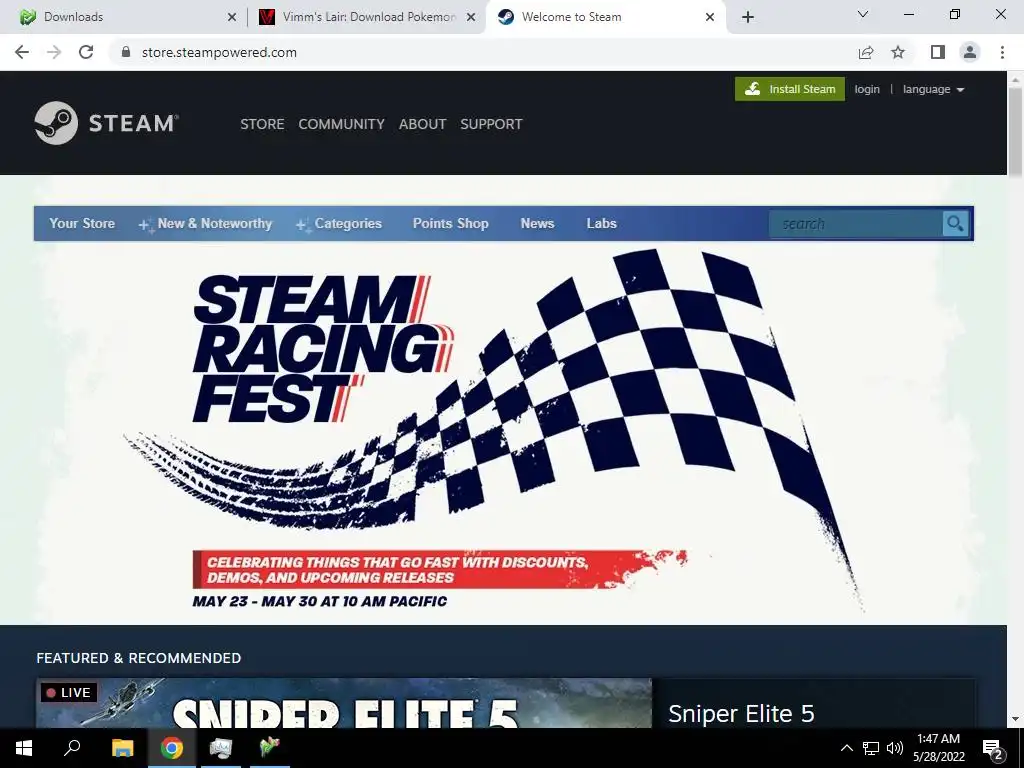View site security lock information
Viewport: 1024px width, 768px height.
point(126,52)
